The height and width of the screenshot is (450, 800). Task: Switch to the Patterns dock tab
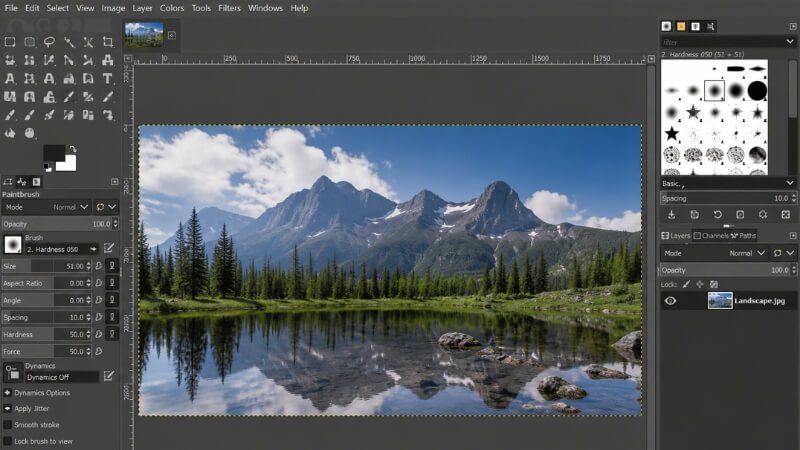tap(681, 26)
